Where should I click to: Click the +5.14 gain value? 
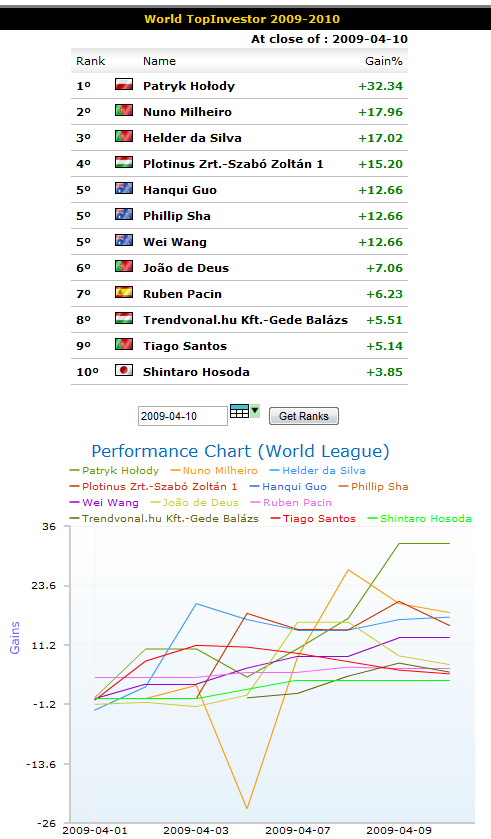coord(385,346)
